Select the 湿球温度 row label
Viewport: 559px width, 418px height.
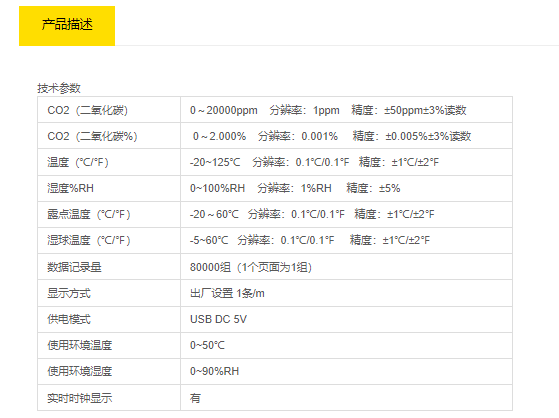(x=109, y=240)
